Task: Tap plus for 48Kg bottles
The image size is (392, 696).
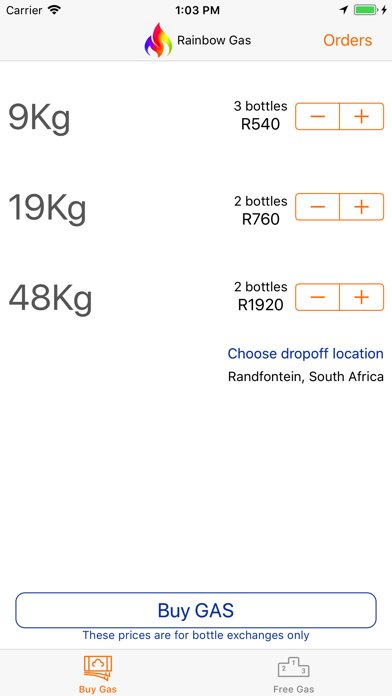Action: [362, 297]
